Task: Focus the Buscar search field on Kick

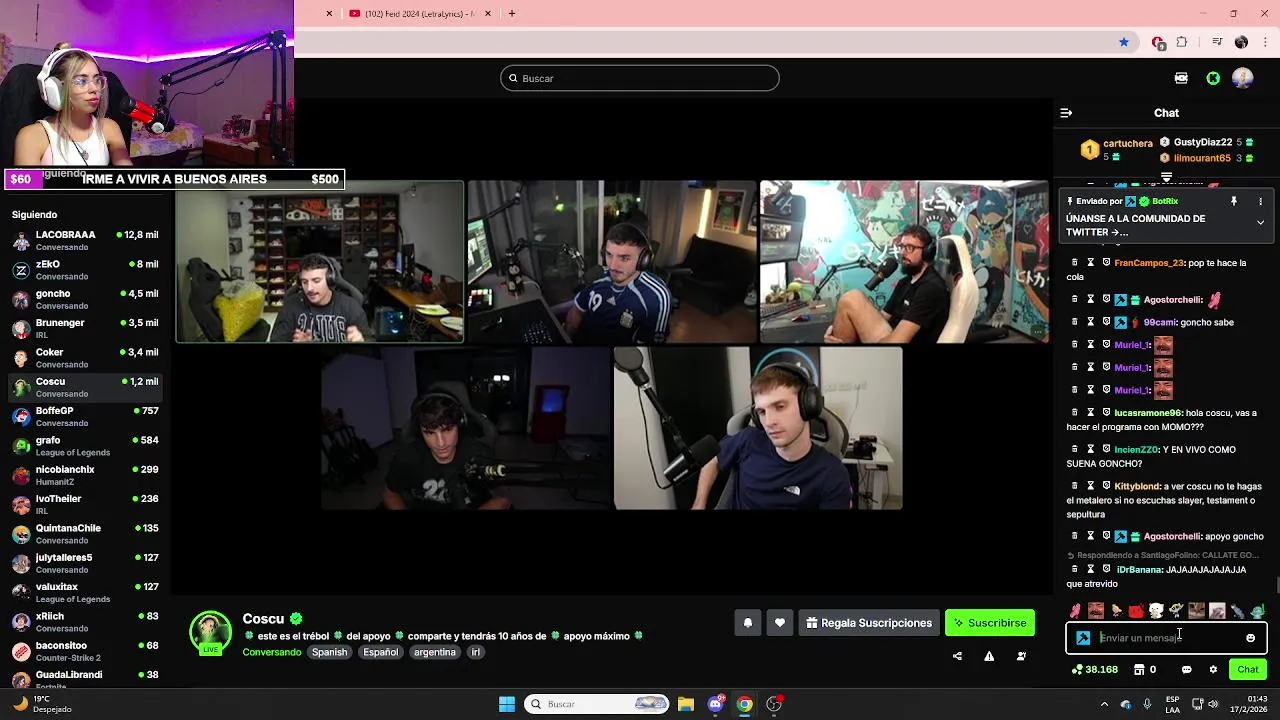Action: (x=640, y=78)
